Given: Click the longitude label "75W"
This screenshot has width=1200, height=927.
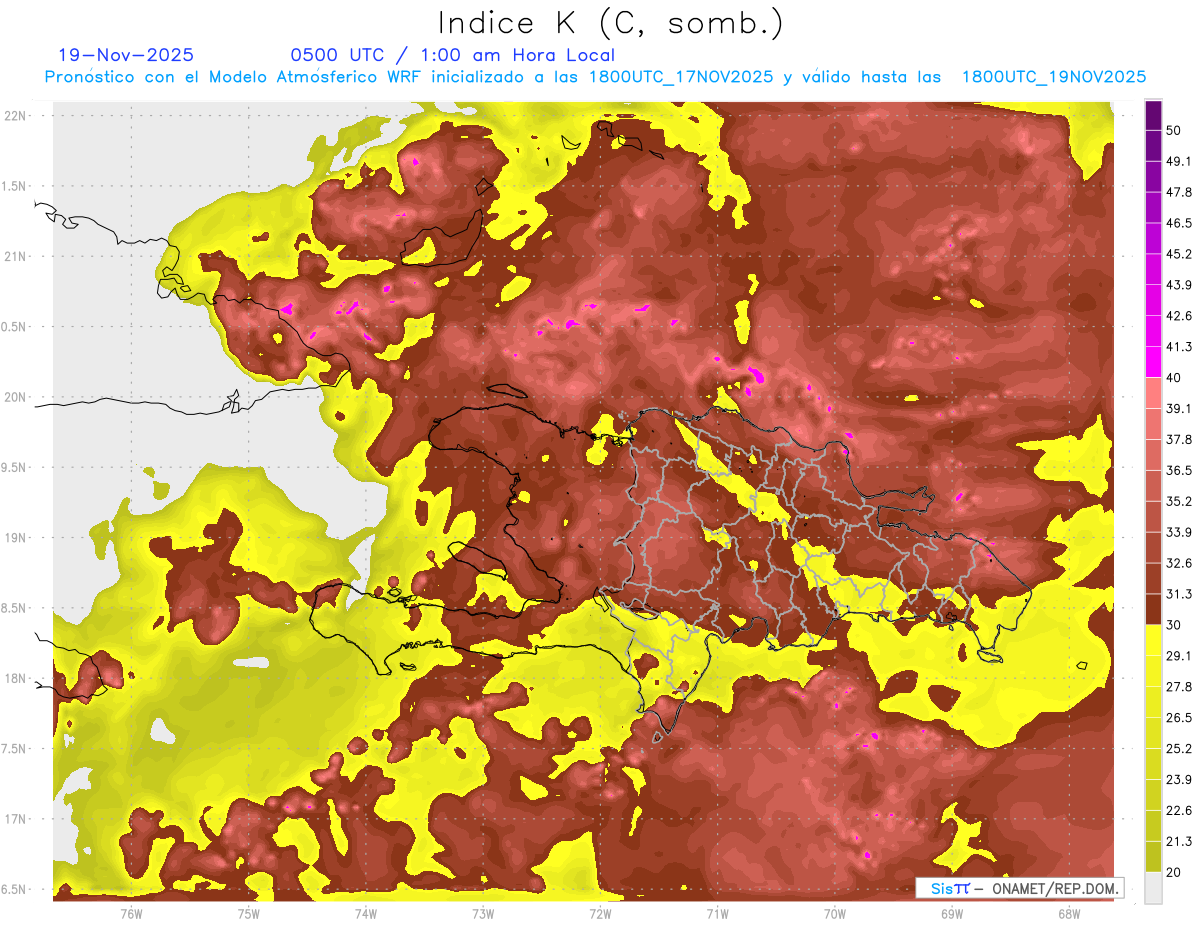Looking at the screenshot, I should tap(248, 913).
